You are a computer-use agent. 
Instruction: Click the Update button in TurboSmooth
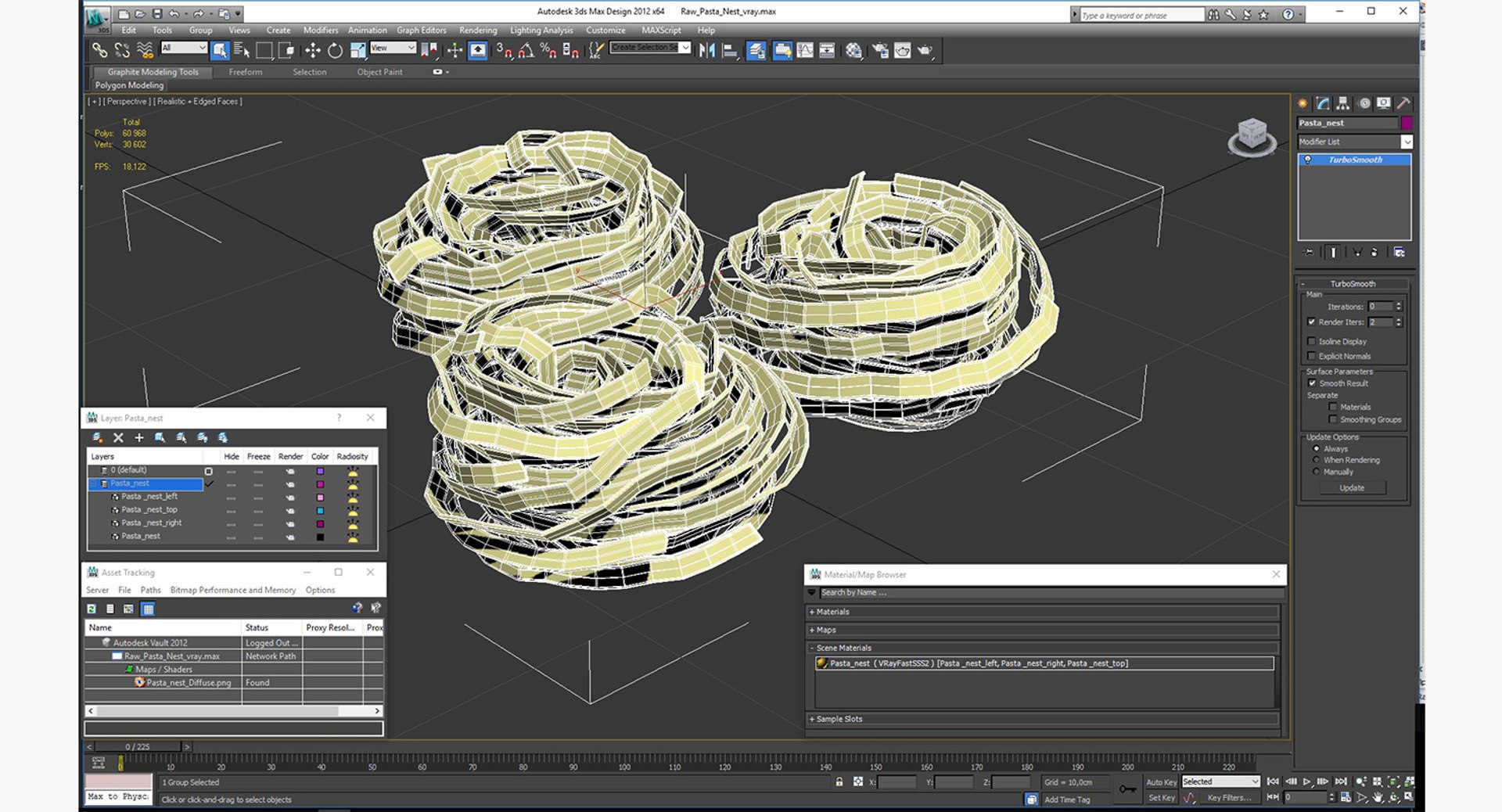[1352, 487]
